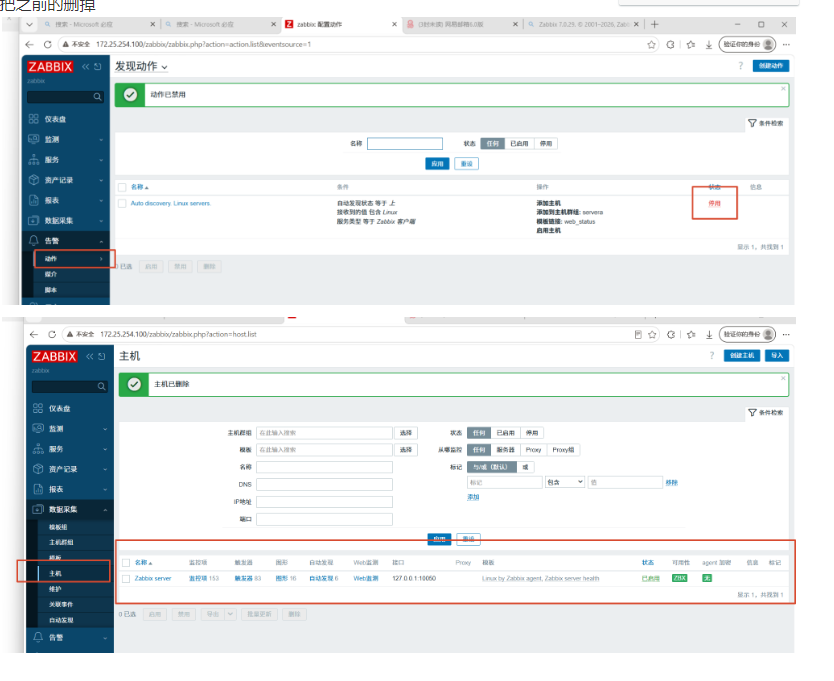Select Proxy组 under 从哪监控 filter
834x681 pixels.
(563, 450)
